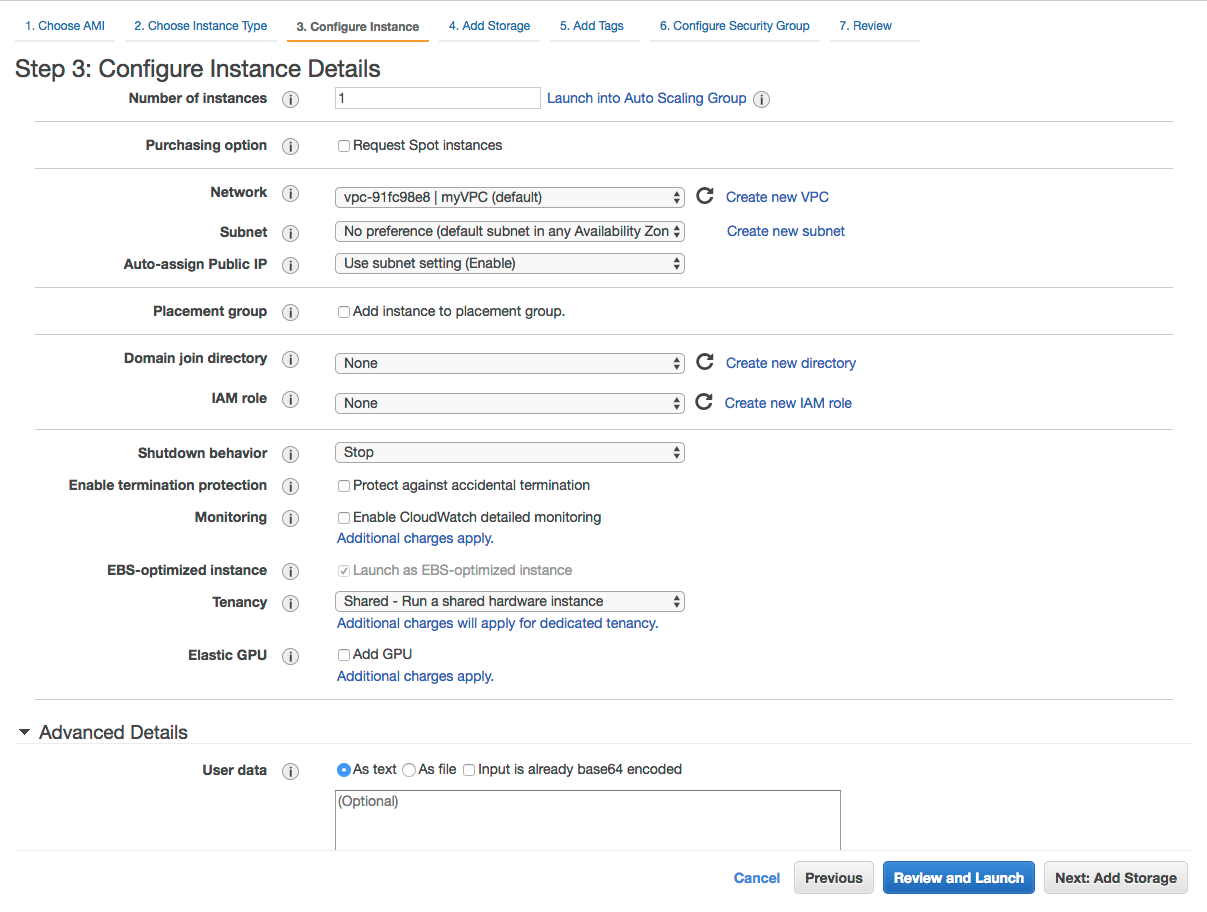
Task: Toggle Launch as EBS-optimized instance checkbox
Action: pos(344,571)
